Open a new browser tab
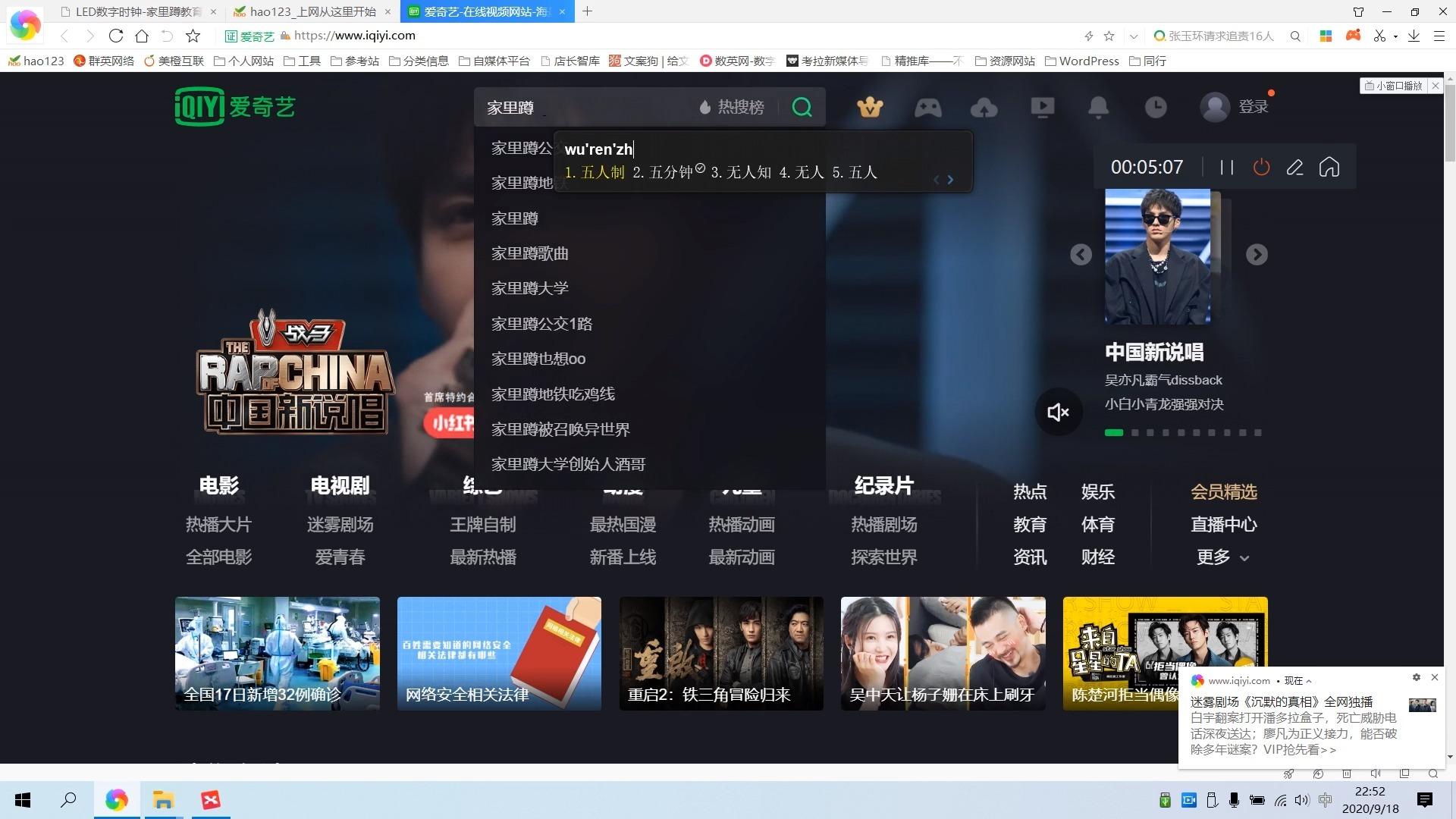 tap(588, 11)
